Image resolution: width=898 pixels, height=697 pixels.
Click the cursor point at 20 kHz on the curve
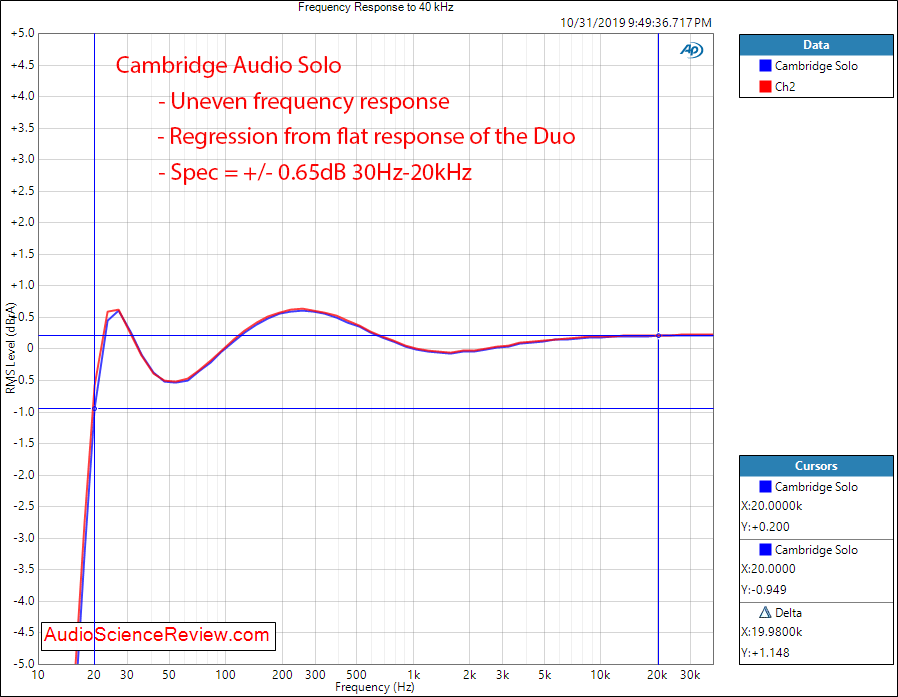pyautogui.click(x=658, y=336)
